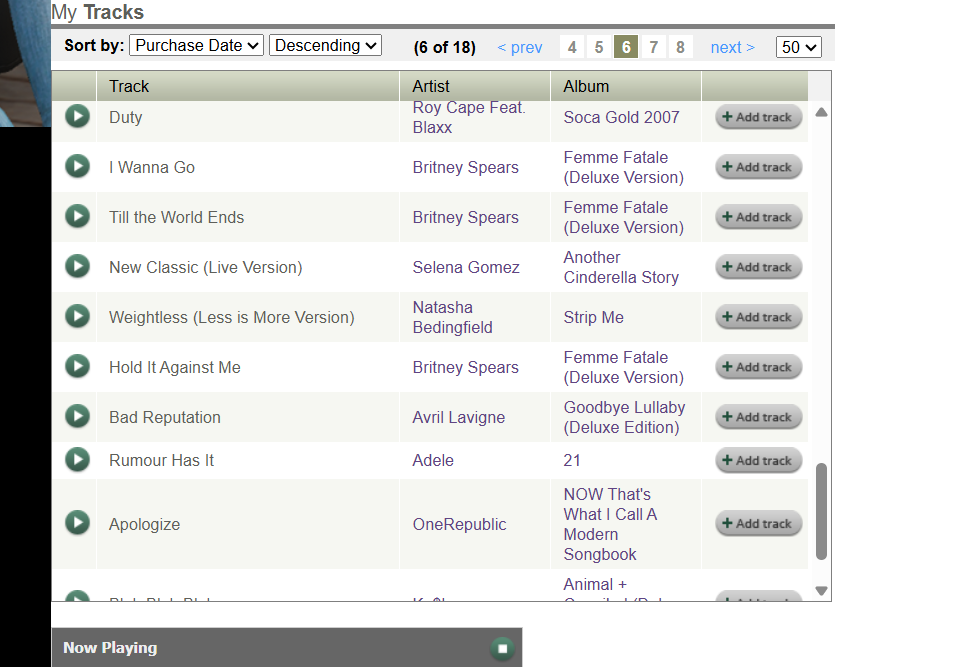Play the track Apologize
The height and width of the screenshot is (667, 967).
77,522
